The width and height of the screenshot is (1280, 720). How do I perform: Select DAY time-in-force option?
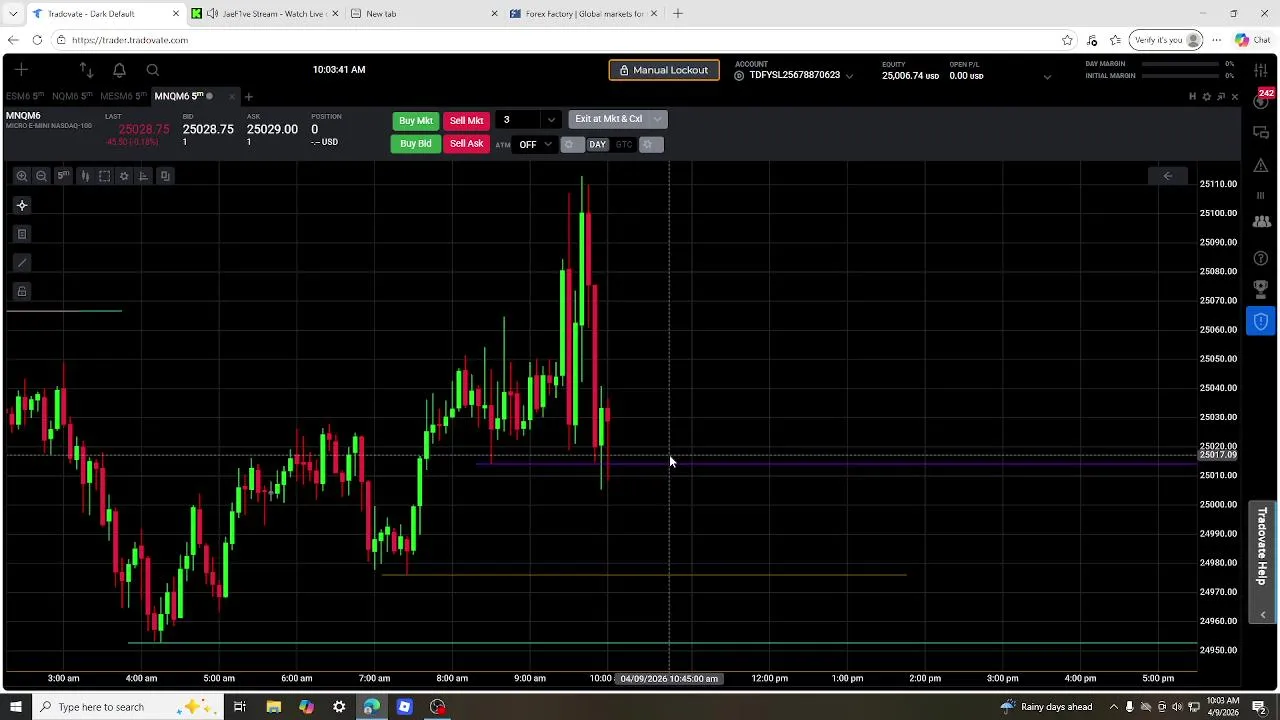pos(597,145)
